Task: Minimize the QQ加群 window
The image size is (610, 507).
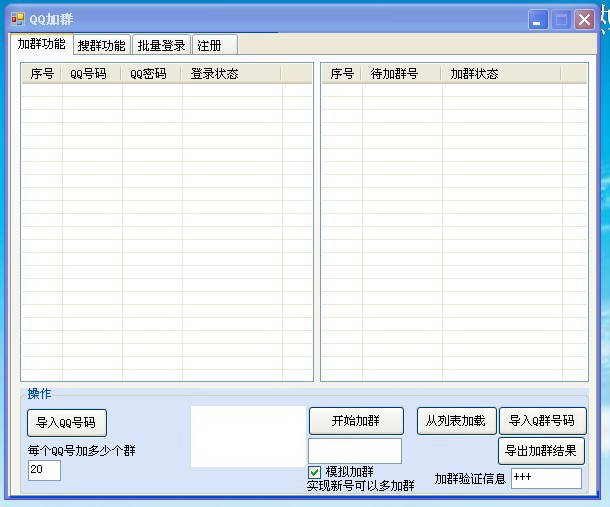Action: coord(538,19)
